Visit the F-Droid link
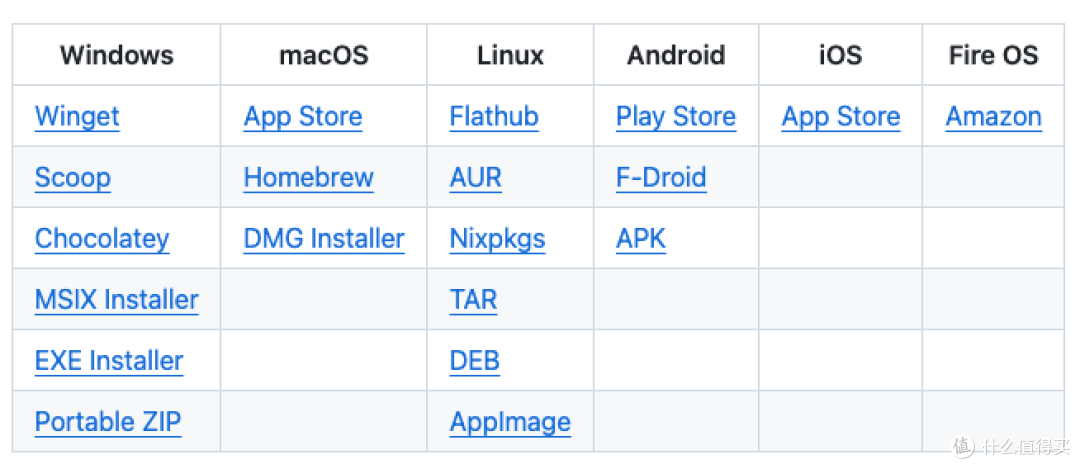Image resolution: width=1080 pixels, height=469 pixels. 661,178
